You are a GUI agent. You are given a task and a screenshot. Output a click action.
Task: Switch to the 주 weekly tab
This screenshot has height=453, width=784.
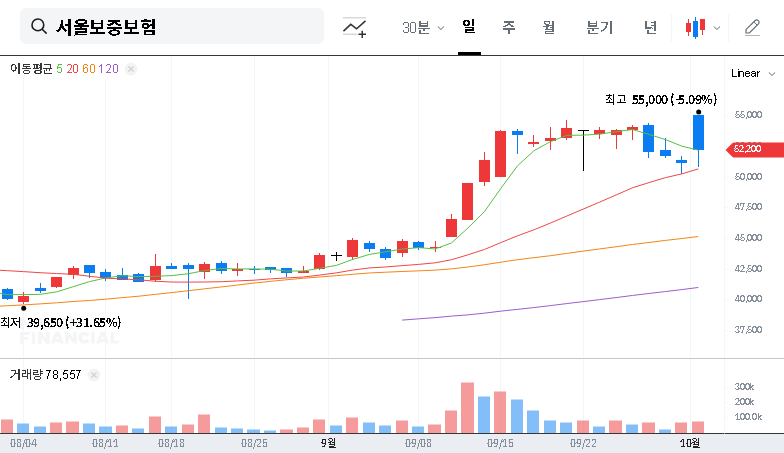tap(508, 28)
